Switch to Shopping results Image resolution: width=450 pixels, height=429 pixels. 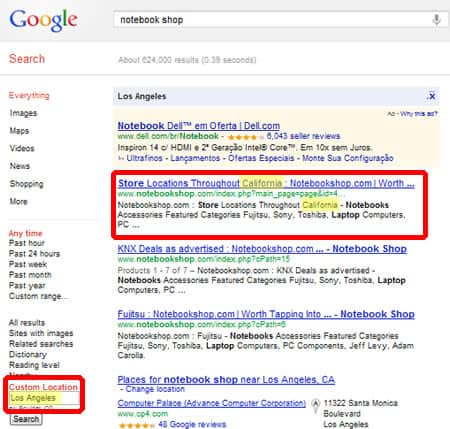point(26,184)
